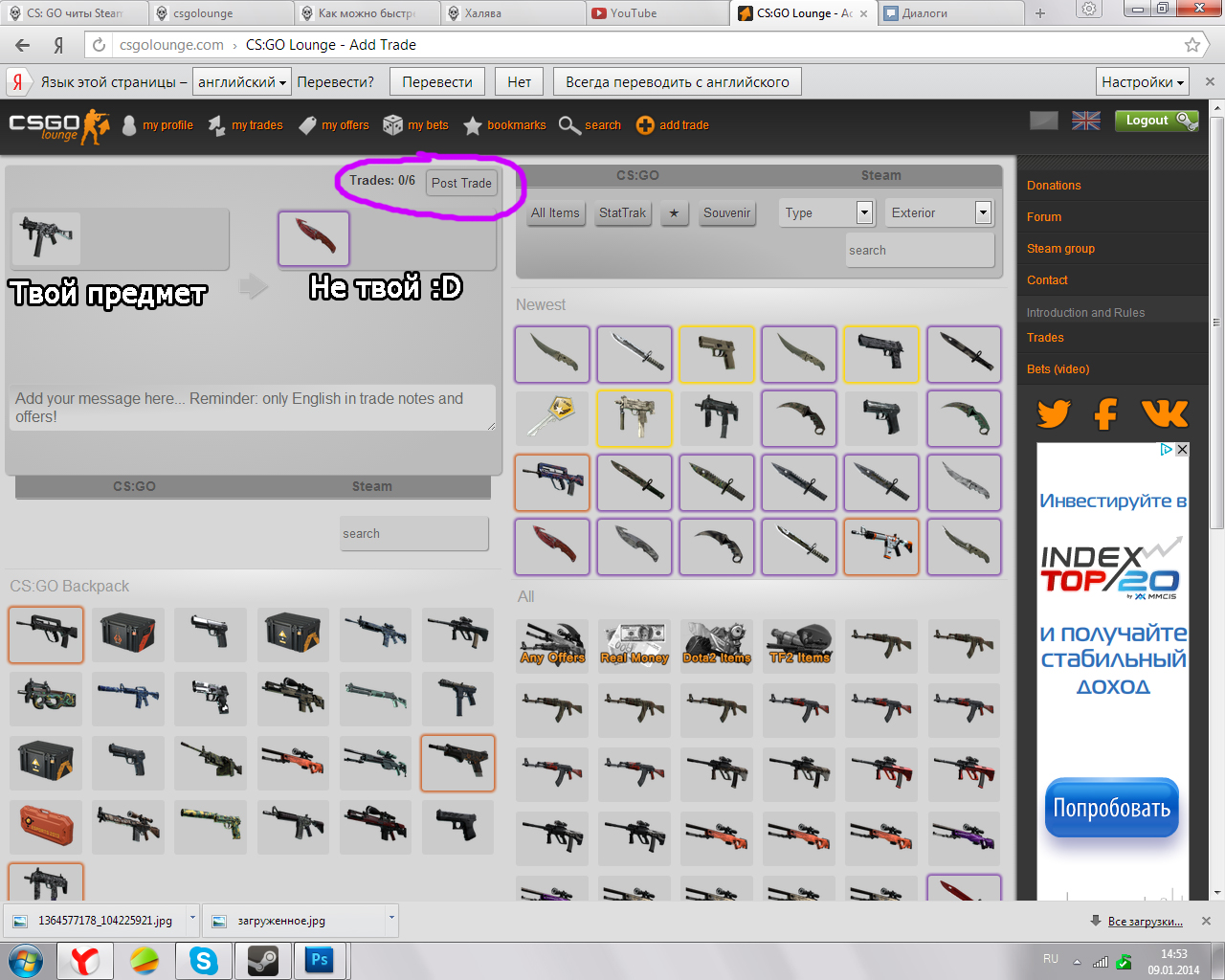Viewport: 1225px width, 980px height.
Task: Switch to the Халява browser tab
Action: coord(514,13)
